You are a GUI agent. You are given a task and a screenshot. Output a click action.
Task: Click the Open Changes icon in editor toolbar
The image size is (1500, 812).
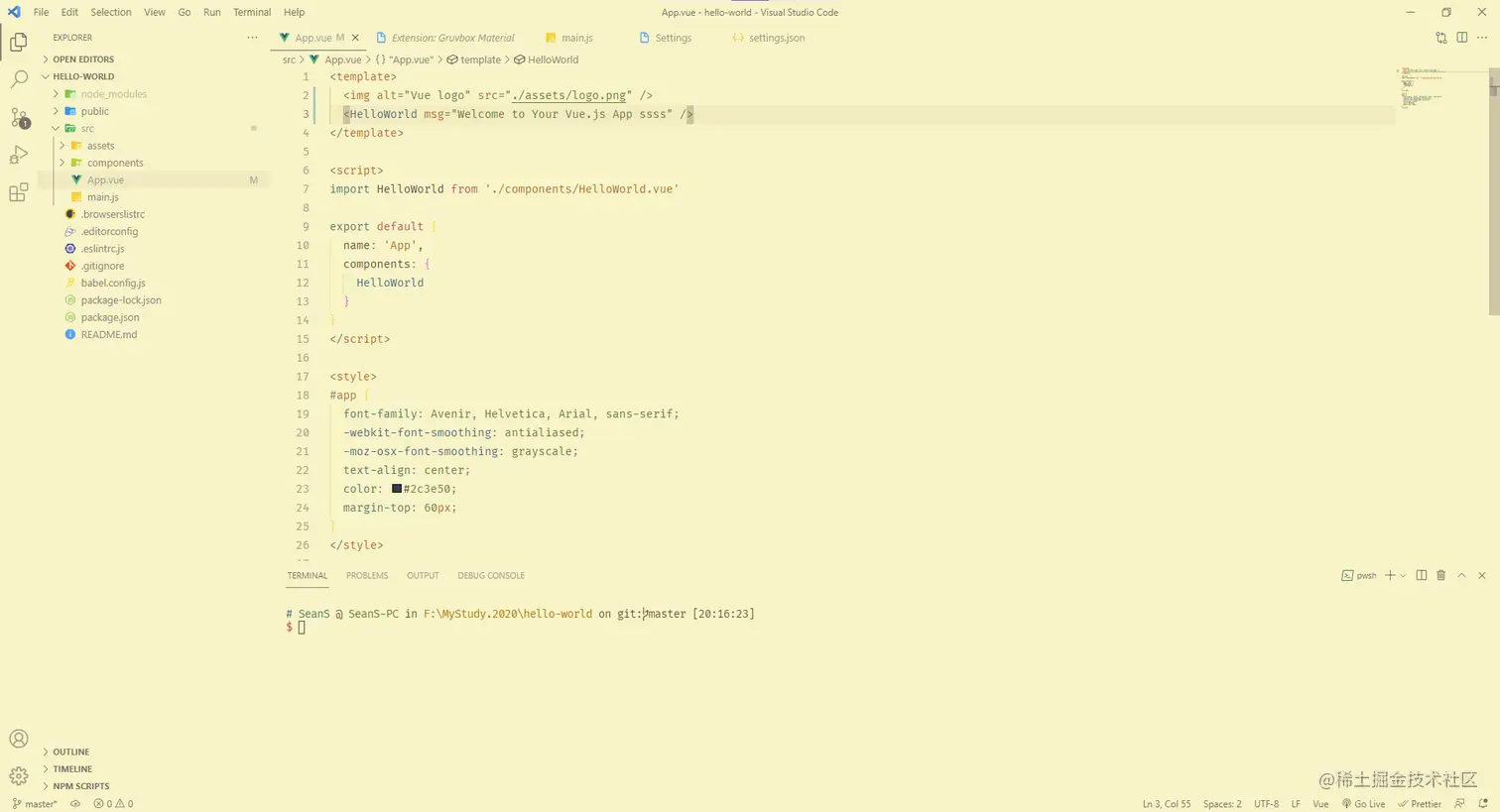point(1441,38)
